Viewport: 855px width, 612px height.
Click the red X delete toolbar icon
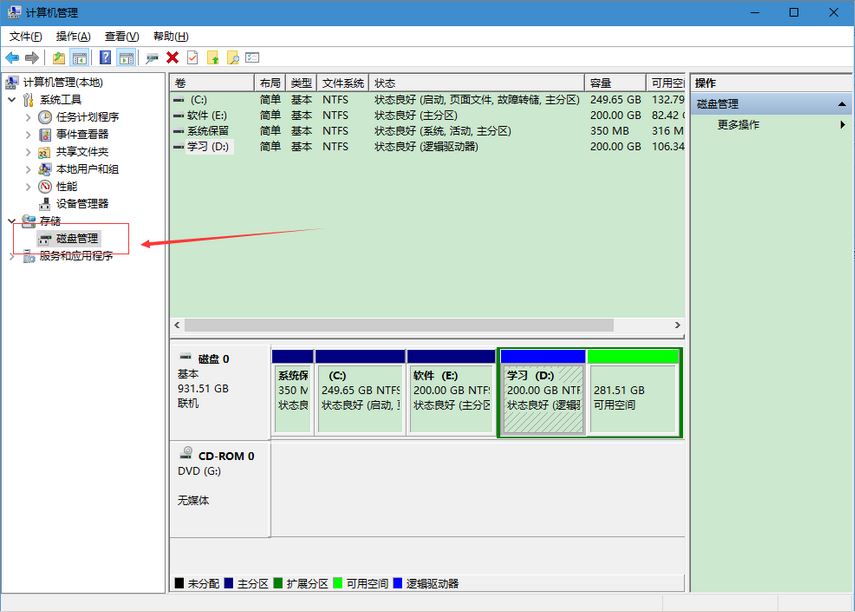pos(172,58)
